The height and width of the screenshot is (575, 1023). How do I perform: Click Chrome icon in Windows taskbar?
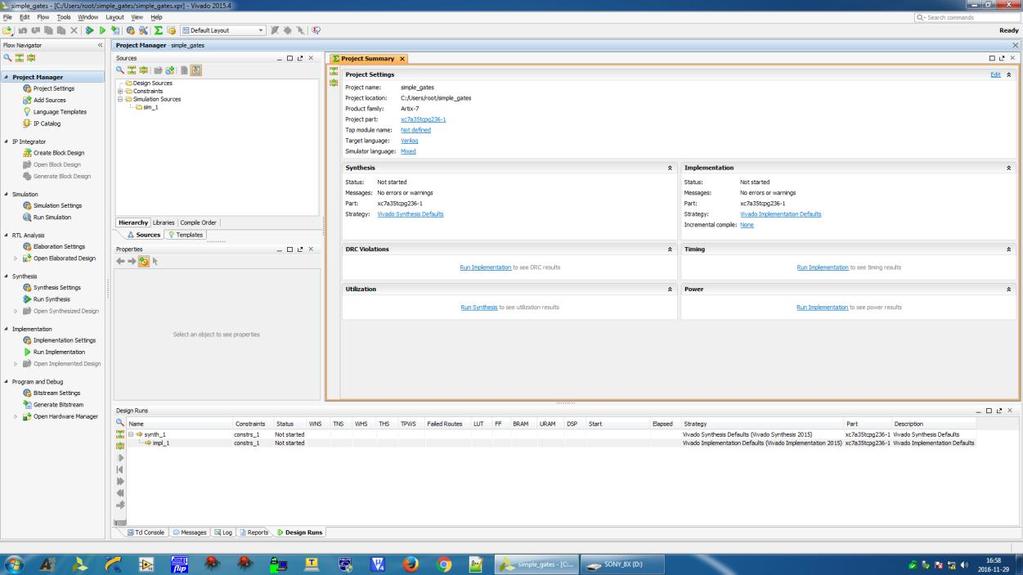444,564
